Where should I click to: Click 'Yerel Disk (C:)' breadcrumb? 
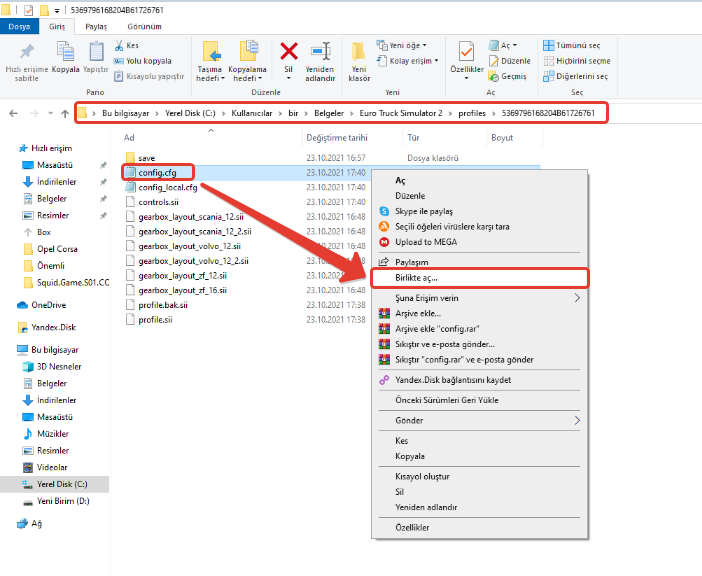190,113
